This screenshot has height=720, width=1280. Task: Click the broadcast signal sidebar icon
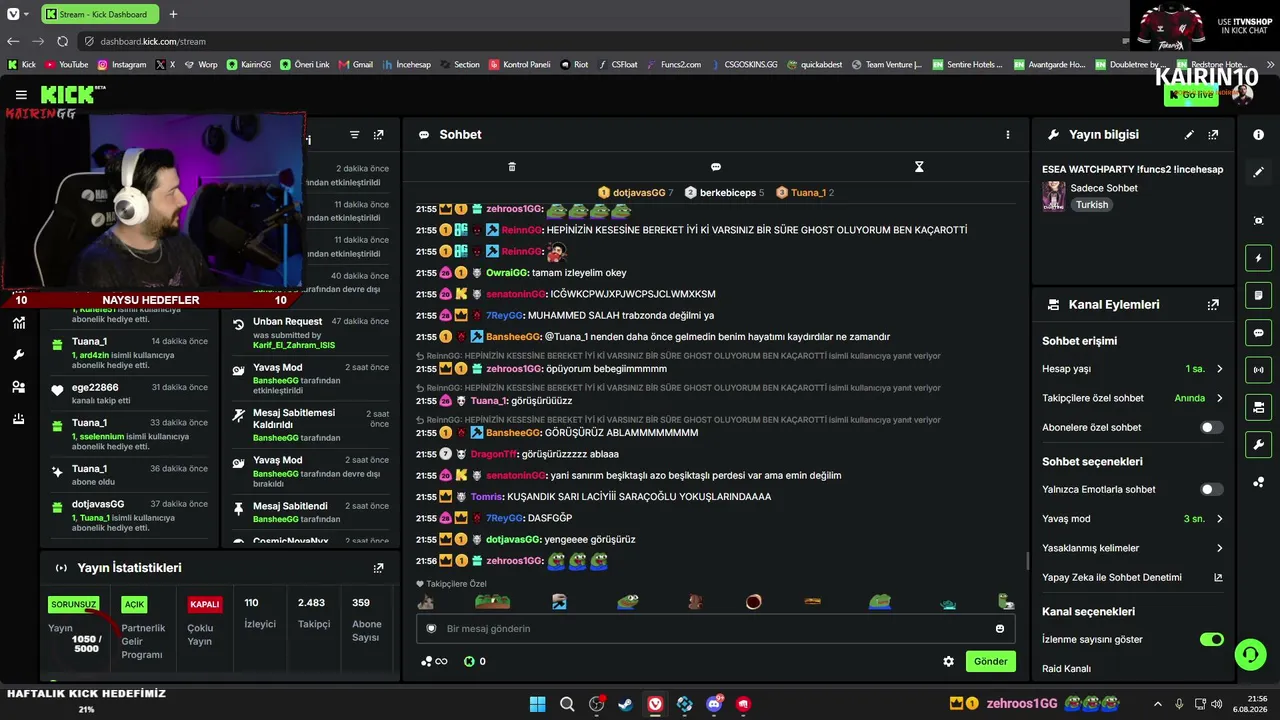[1258, 370]
